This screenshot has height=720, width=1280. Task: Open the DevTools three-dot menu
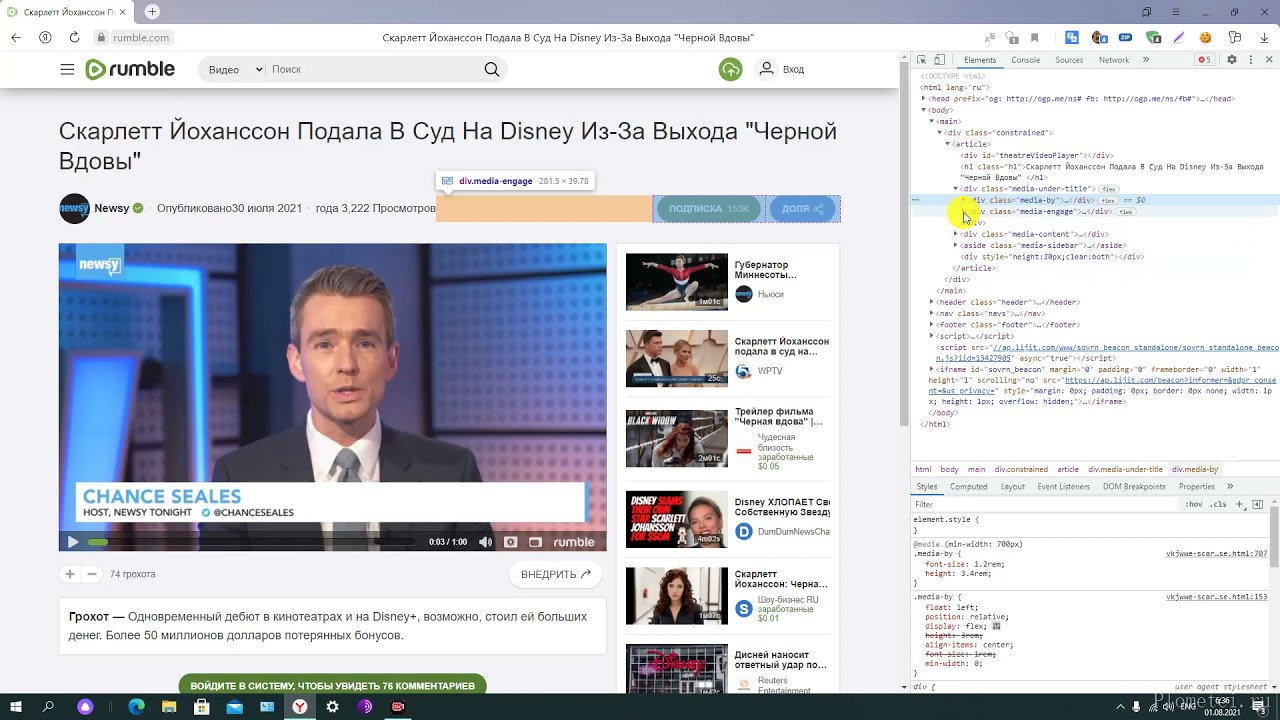point(1250,60)
